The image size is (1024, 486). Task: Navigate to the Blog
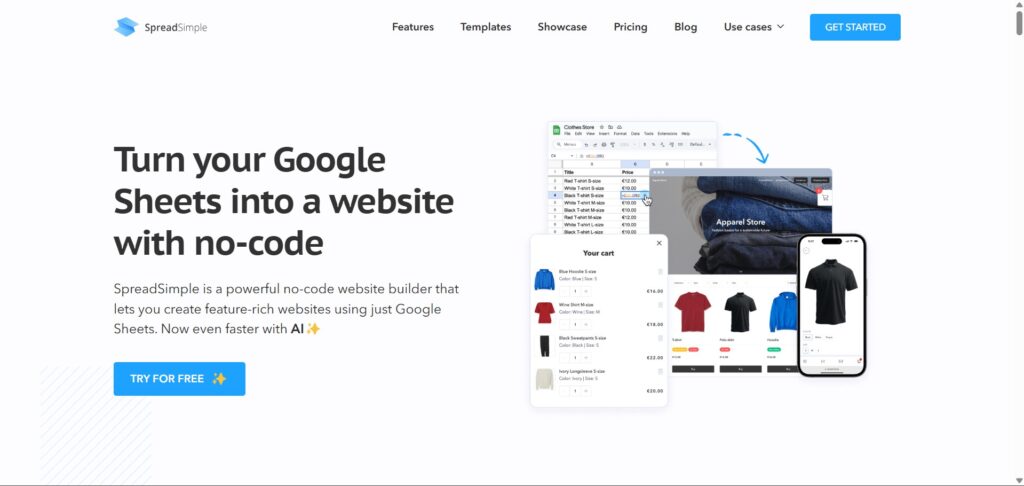click(x=686, y=27)
